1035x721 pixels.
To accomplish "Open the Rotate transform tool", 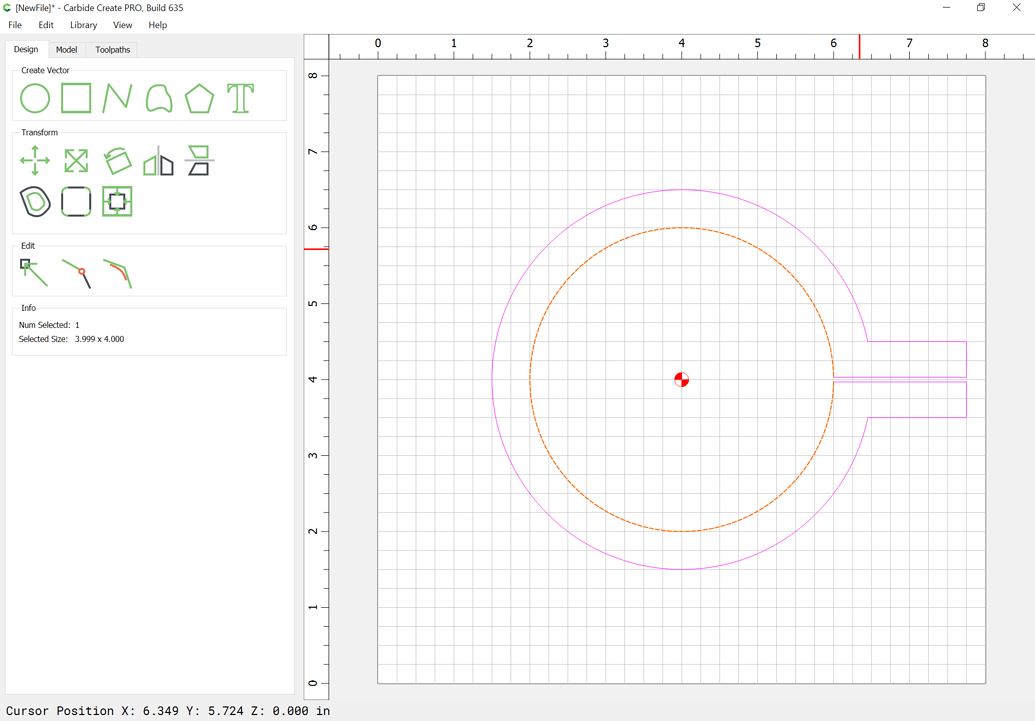I will [117, 160].
